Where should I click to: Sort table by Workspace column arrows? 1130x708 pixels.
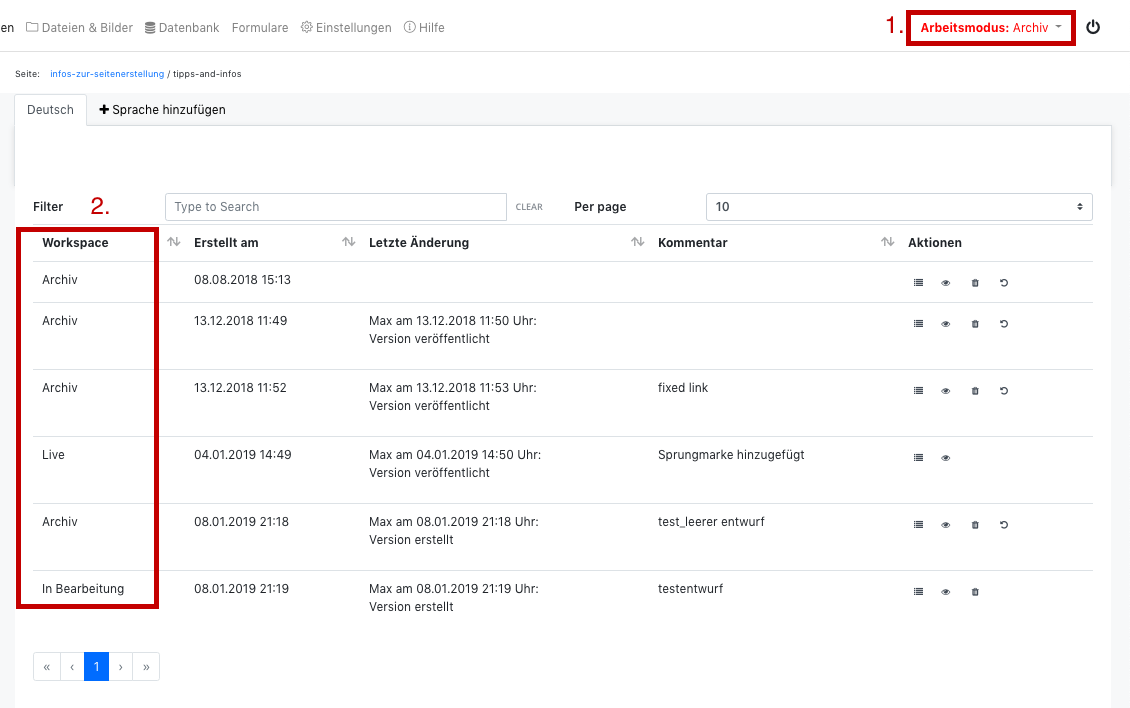(x=174, y=242)
